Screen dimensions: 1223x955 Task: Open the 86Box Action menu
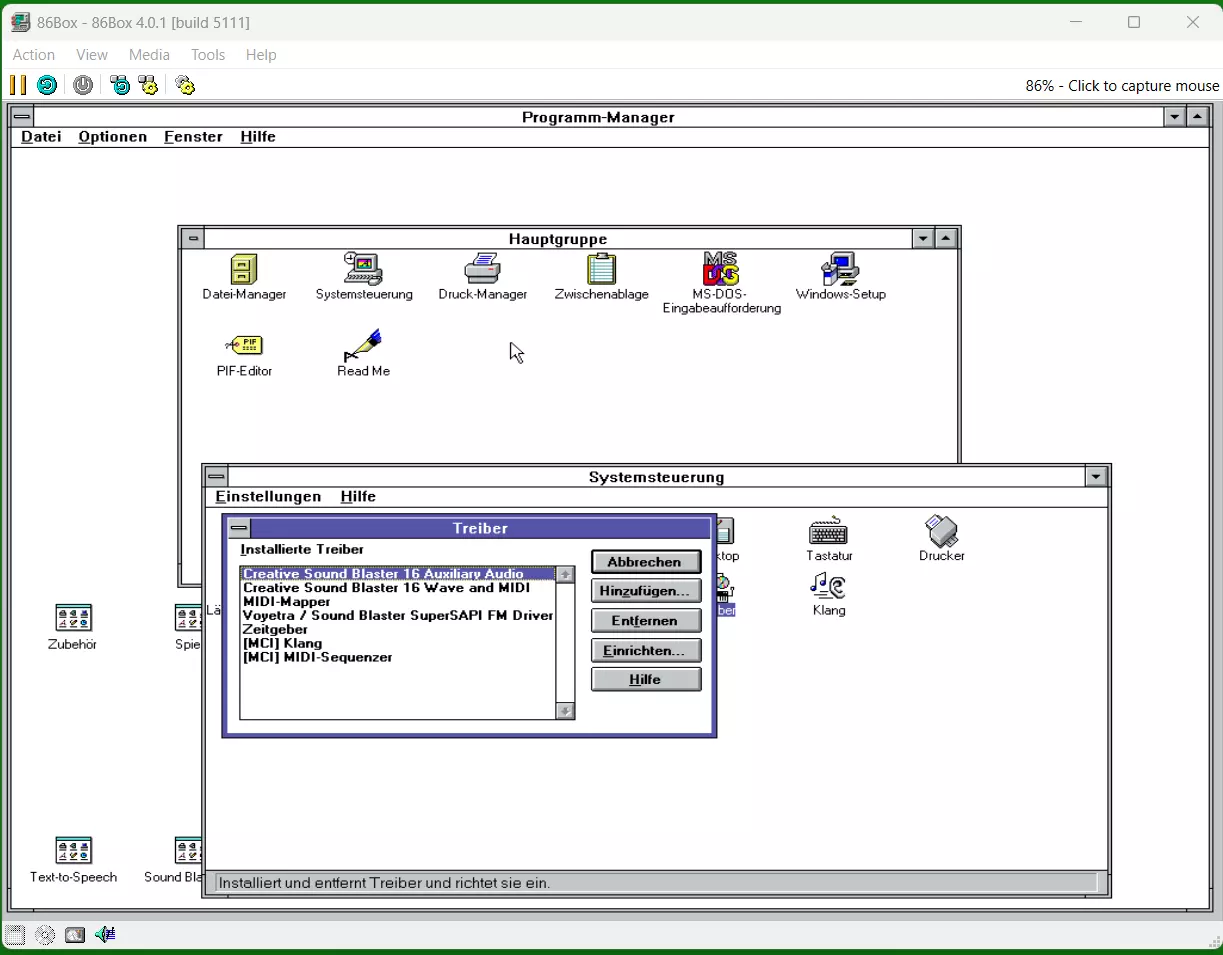click(x=34, y=55)
